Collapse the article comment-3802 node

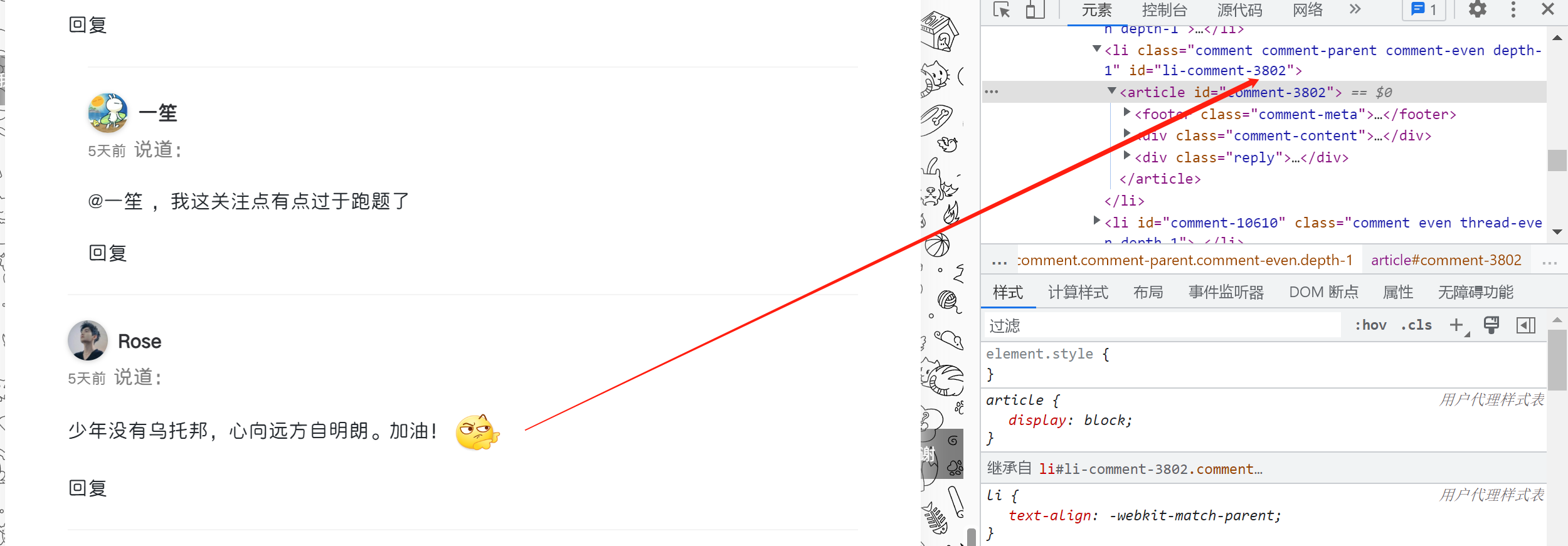pyautogui.click(x=1111, y=92)
